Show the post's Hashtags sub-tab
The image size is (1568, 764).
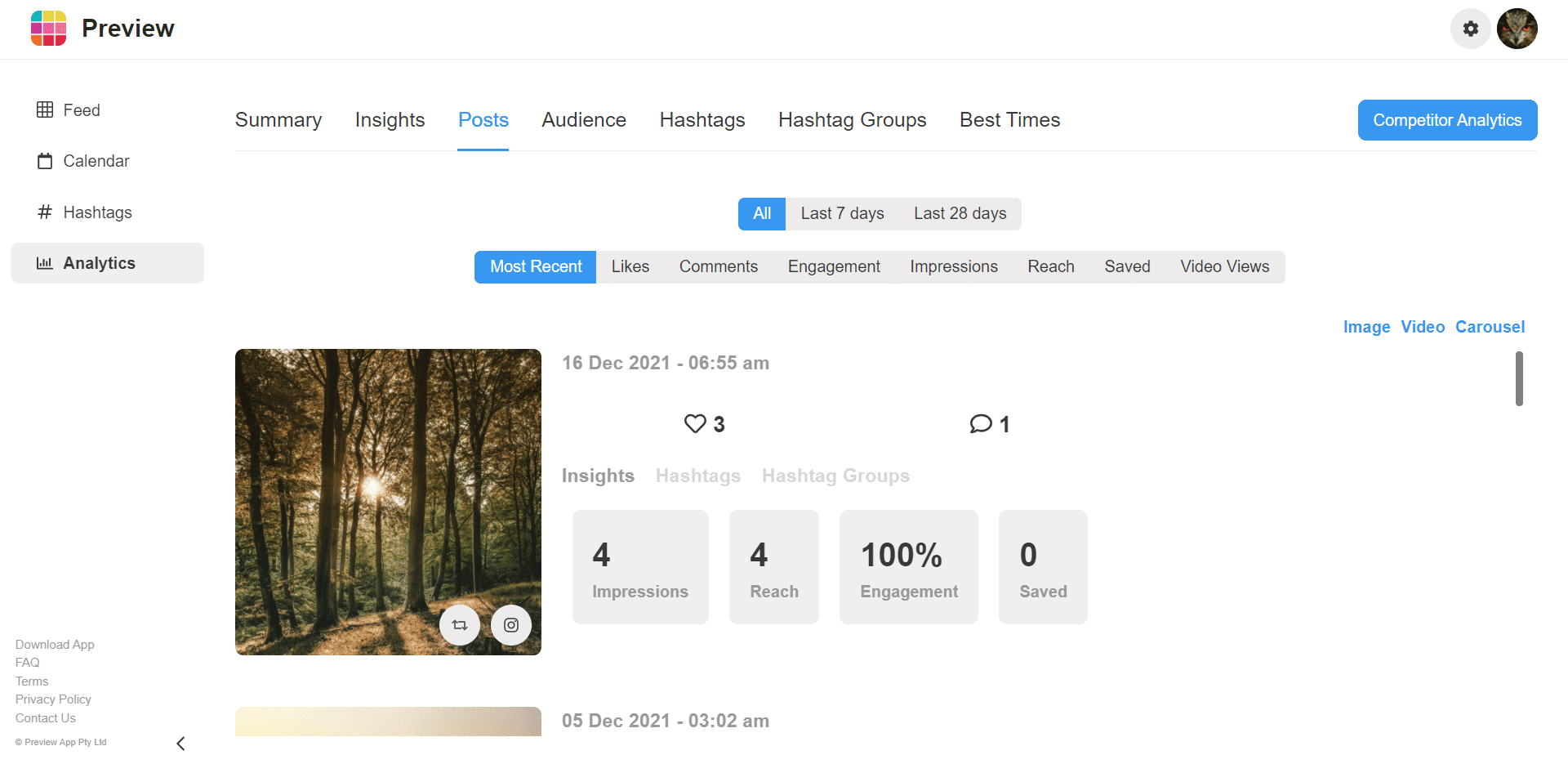[x=698, y=476]
